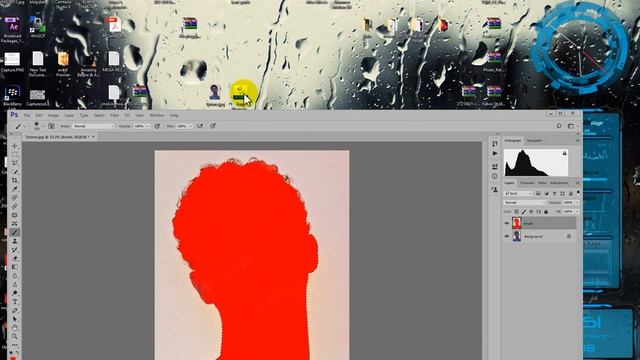Select the Path Selection arrow tool
Screen dimensions: 640x360
(15, 319)
